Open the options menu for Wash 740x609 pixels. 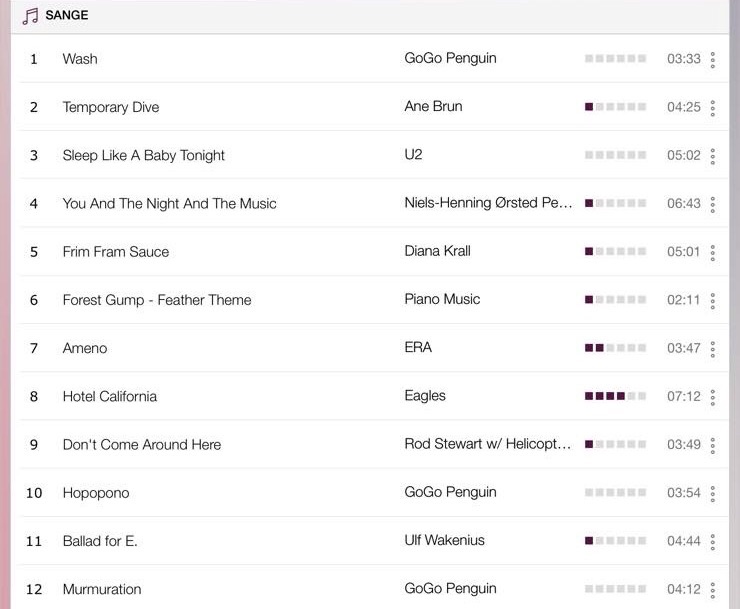(713, 59)
